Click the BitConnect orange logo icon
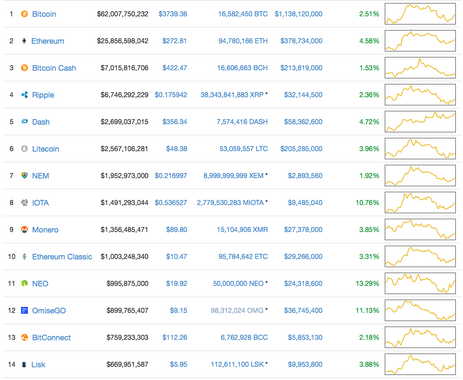This screenshot has width=463, height=380. coord(24,337)
